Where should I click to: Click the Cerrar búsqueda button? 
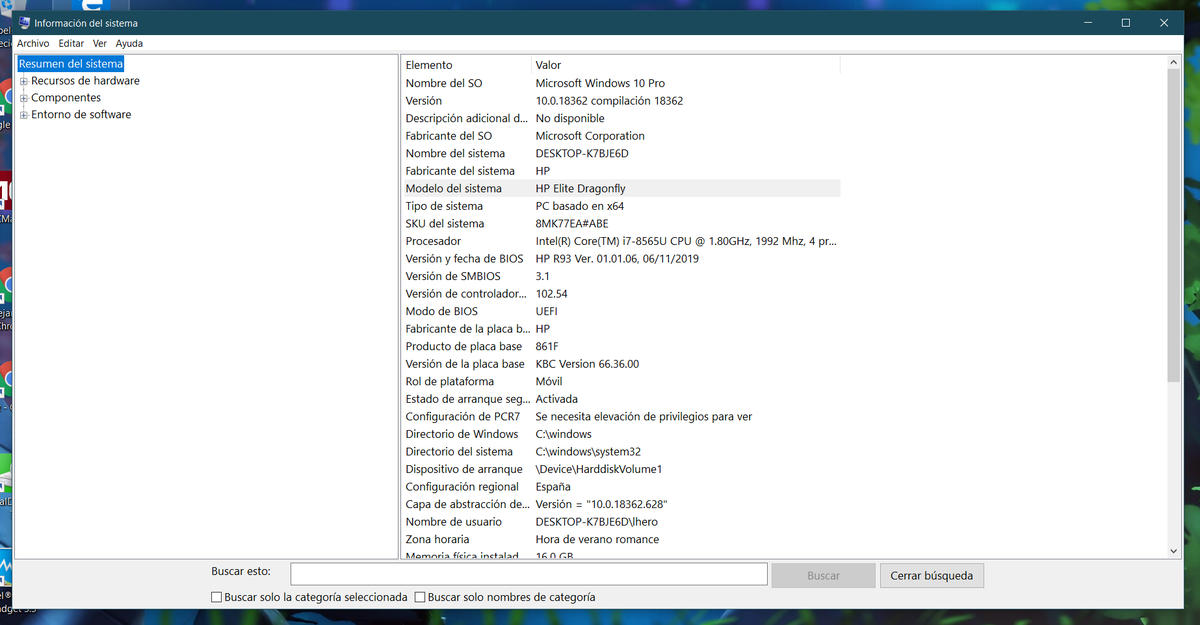tap(931, 575)
